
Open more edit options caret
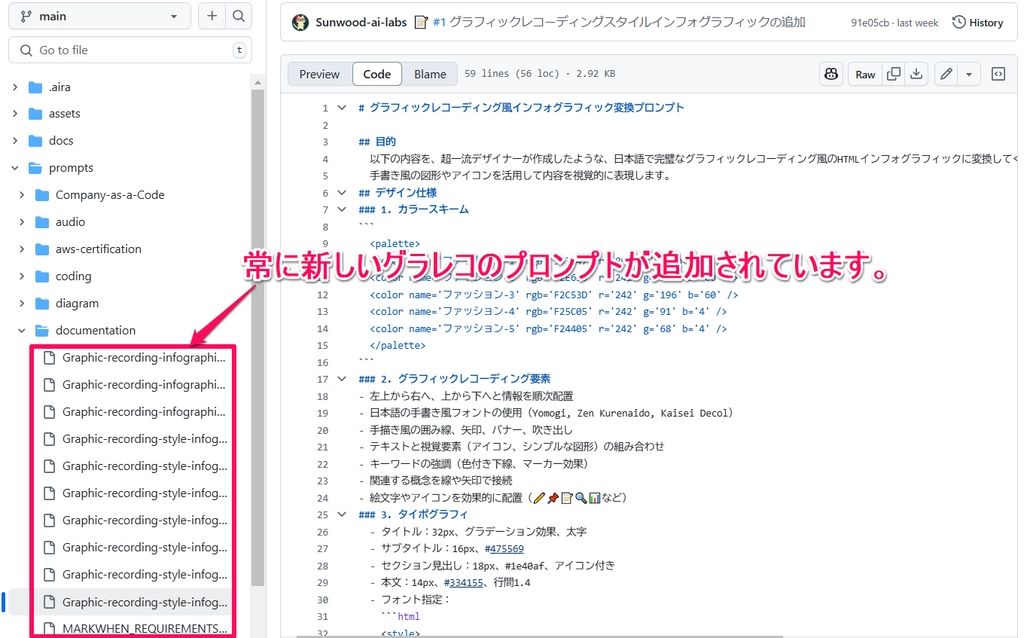pos(969,74)
